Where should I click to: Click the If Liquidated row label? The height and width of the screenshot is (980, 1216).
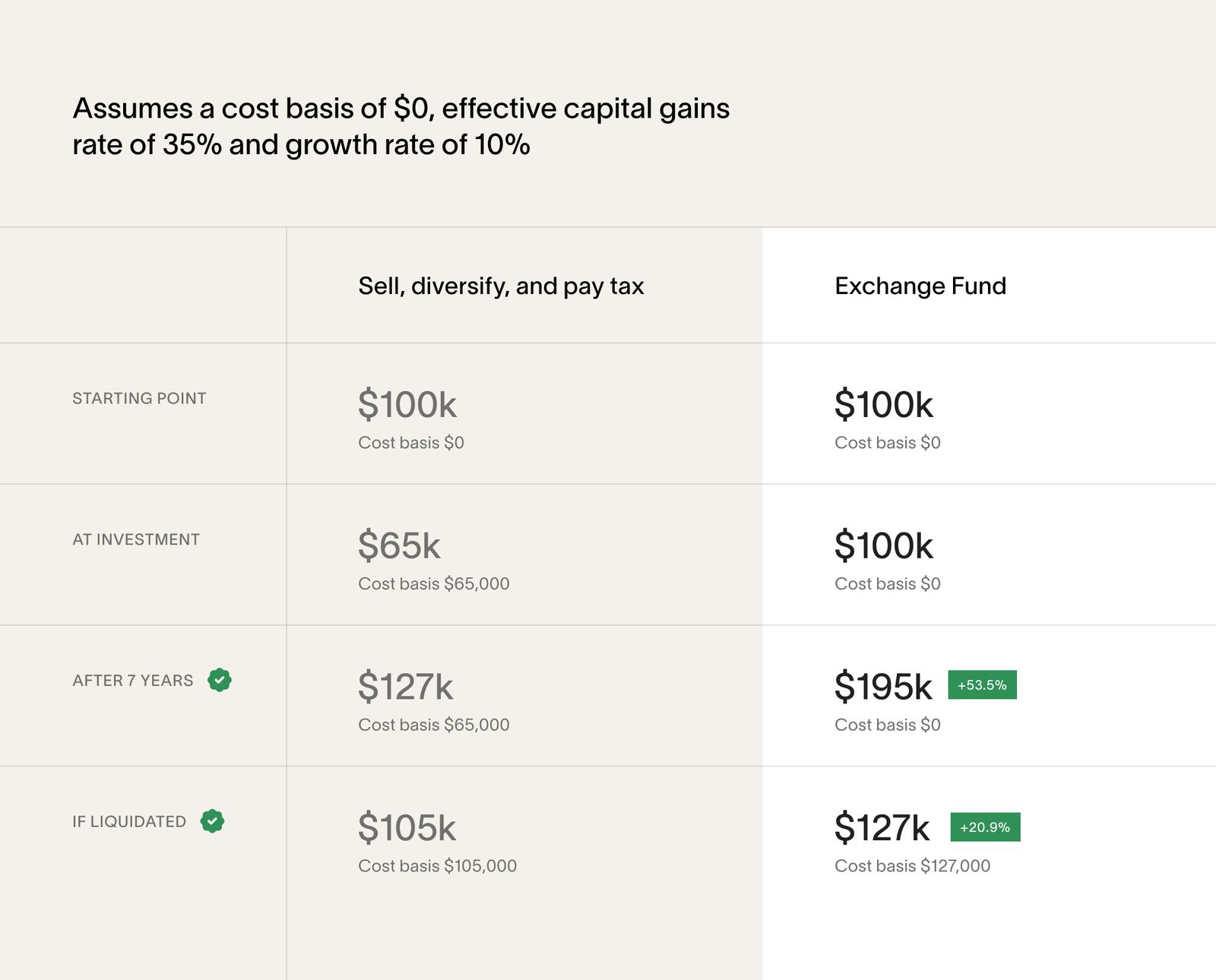[129, 822]
